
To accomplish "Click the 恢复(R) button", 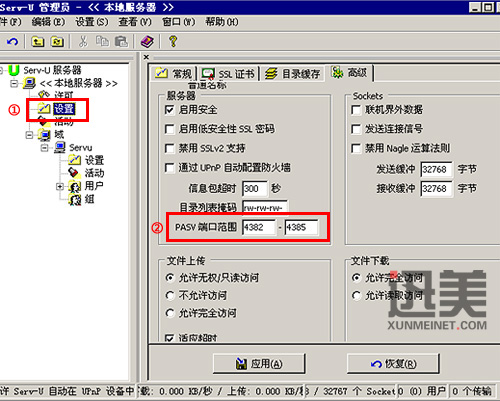I will [x=393, y=363].
